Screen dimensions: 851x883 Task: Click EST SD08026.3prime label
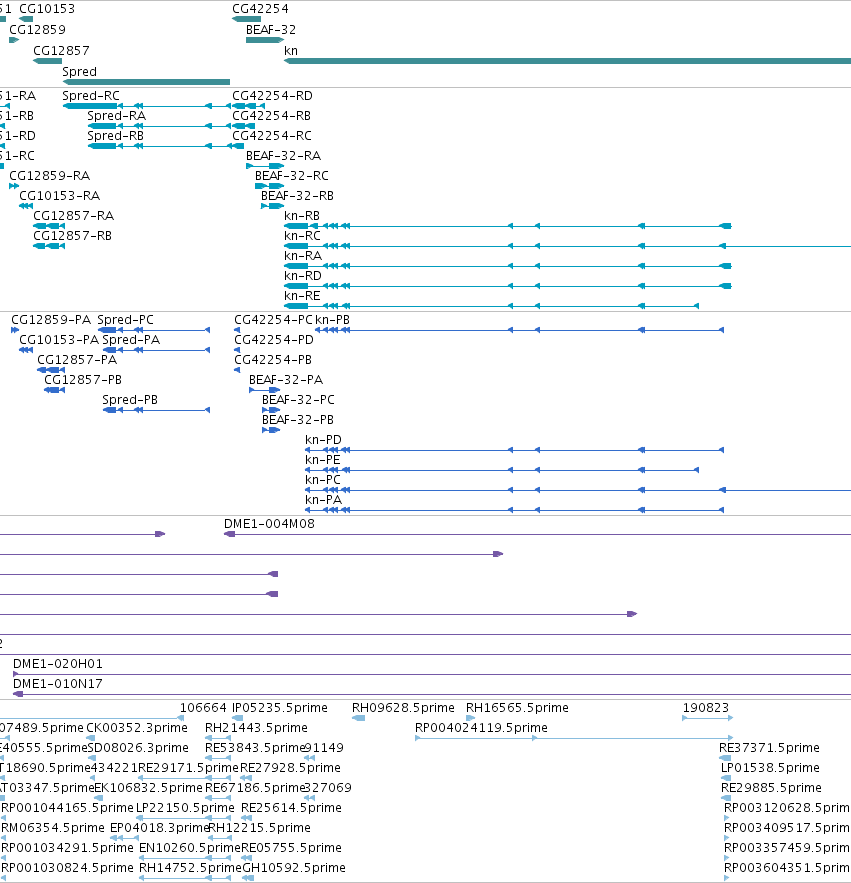coord(138,747)
